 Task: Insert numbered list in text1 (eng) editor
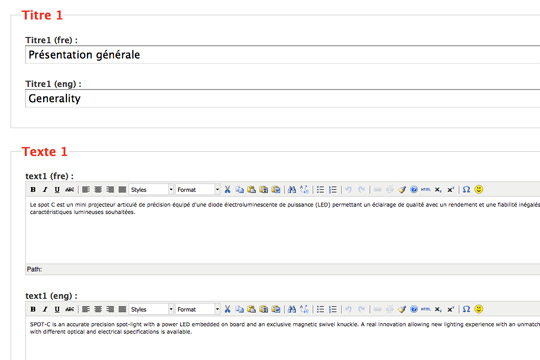click(333, 309)
